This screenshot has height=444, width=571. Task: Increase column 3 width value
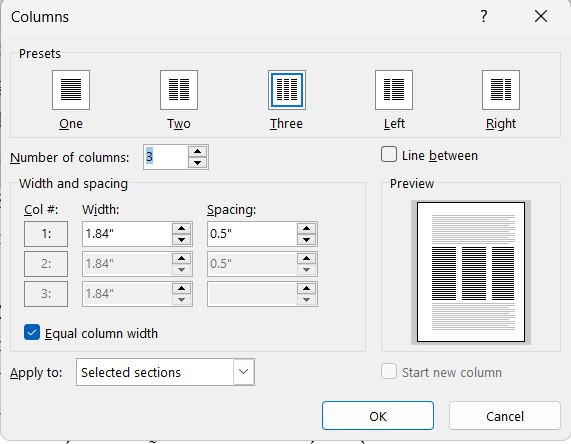tap(181, 288)
